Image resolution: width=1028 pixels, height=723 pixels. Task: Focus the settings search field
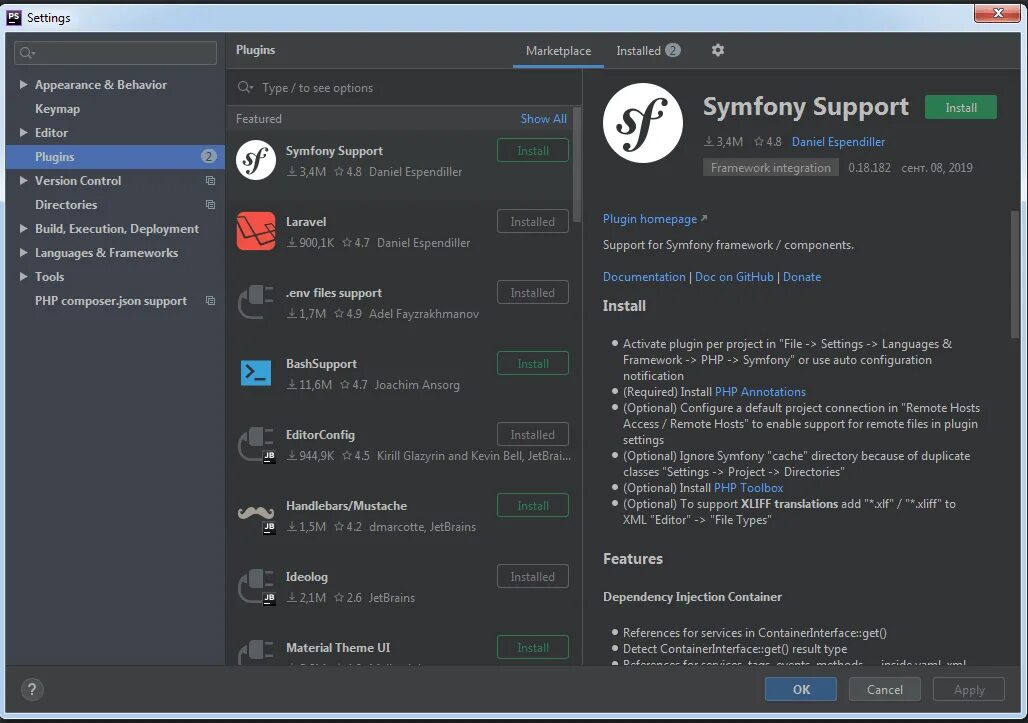tap(115, 53)
